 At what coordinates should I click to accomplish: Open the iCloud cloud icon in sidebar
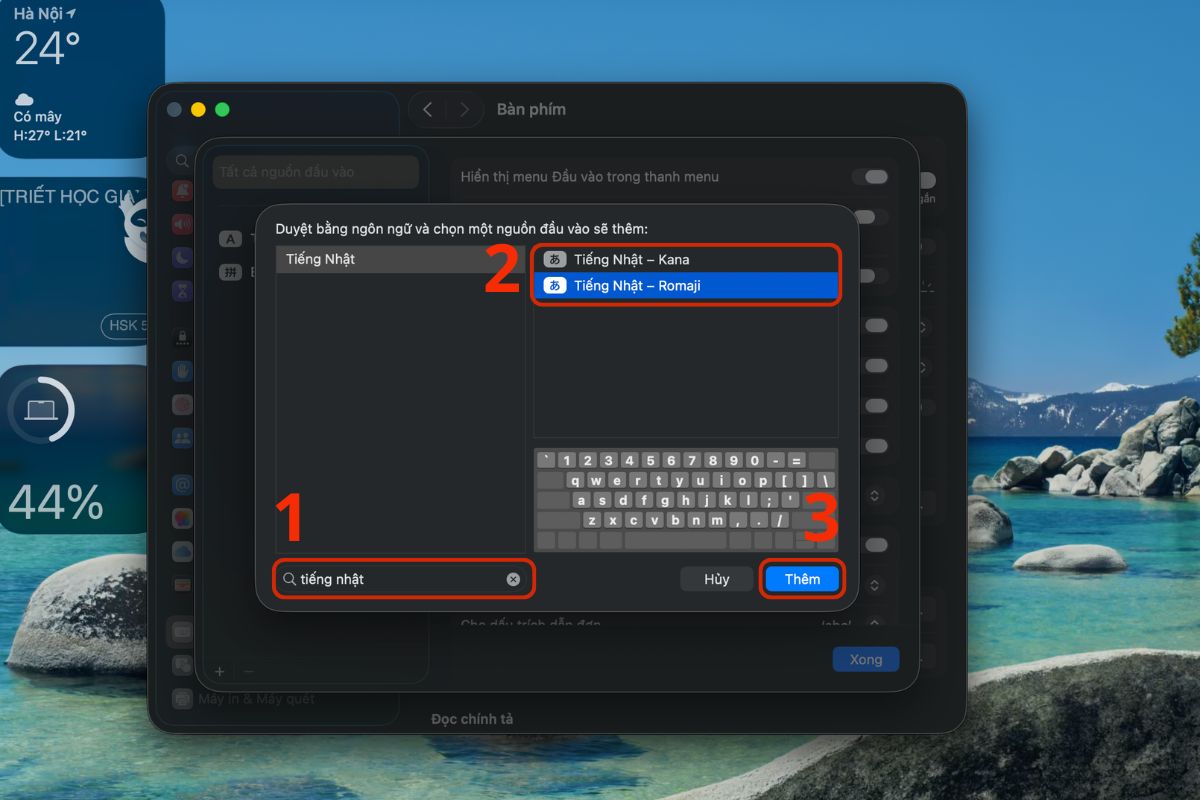coord(182,551)
